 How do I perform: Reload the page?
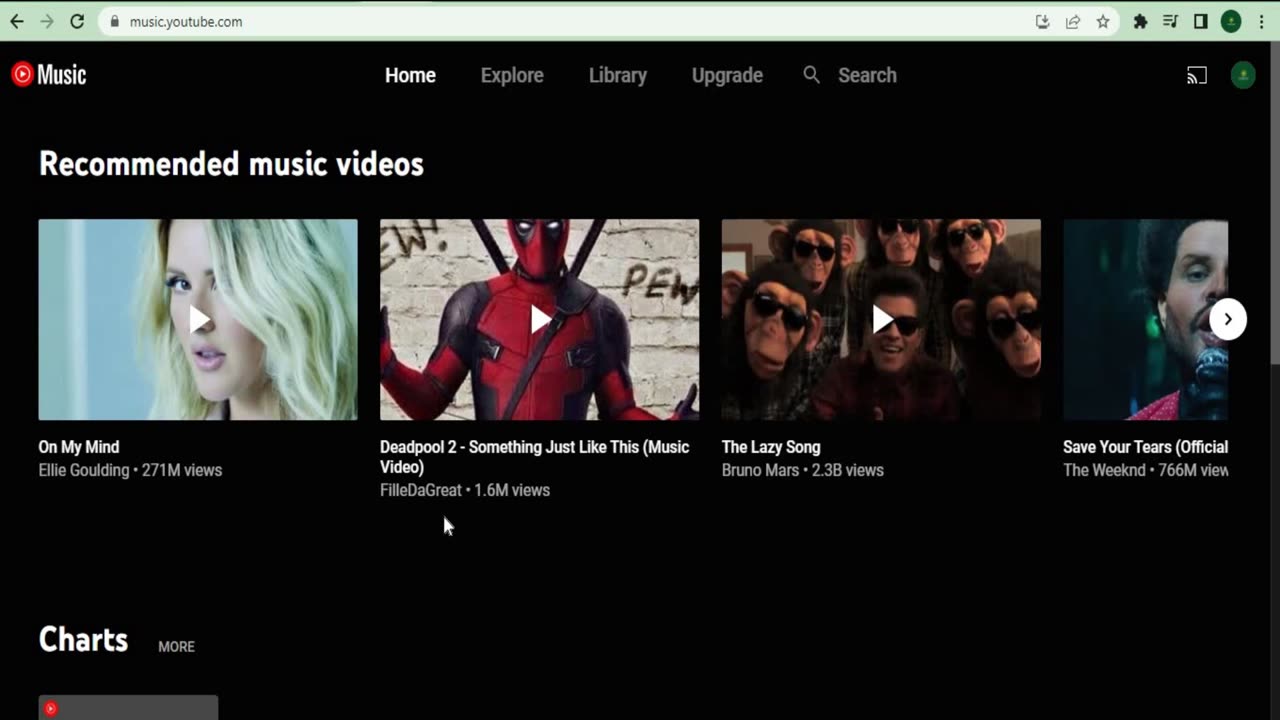coord(77,21)
